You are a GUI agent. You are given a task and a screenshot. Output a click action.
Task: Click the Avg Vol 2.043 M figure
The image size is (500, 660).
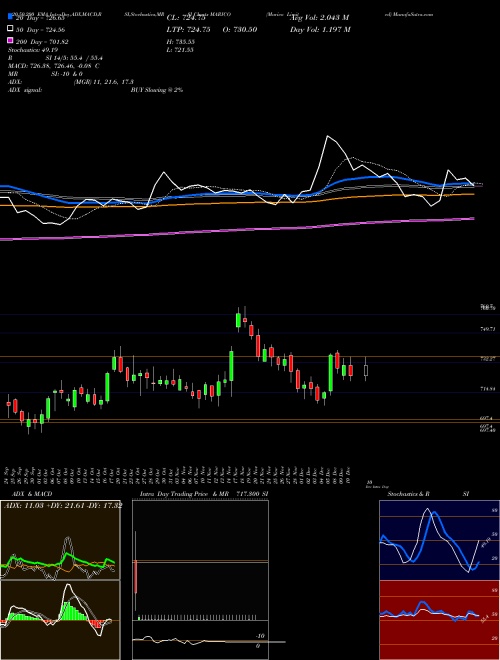pos(320,18)
